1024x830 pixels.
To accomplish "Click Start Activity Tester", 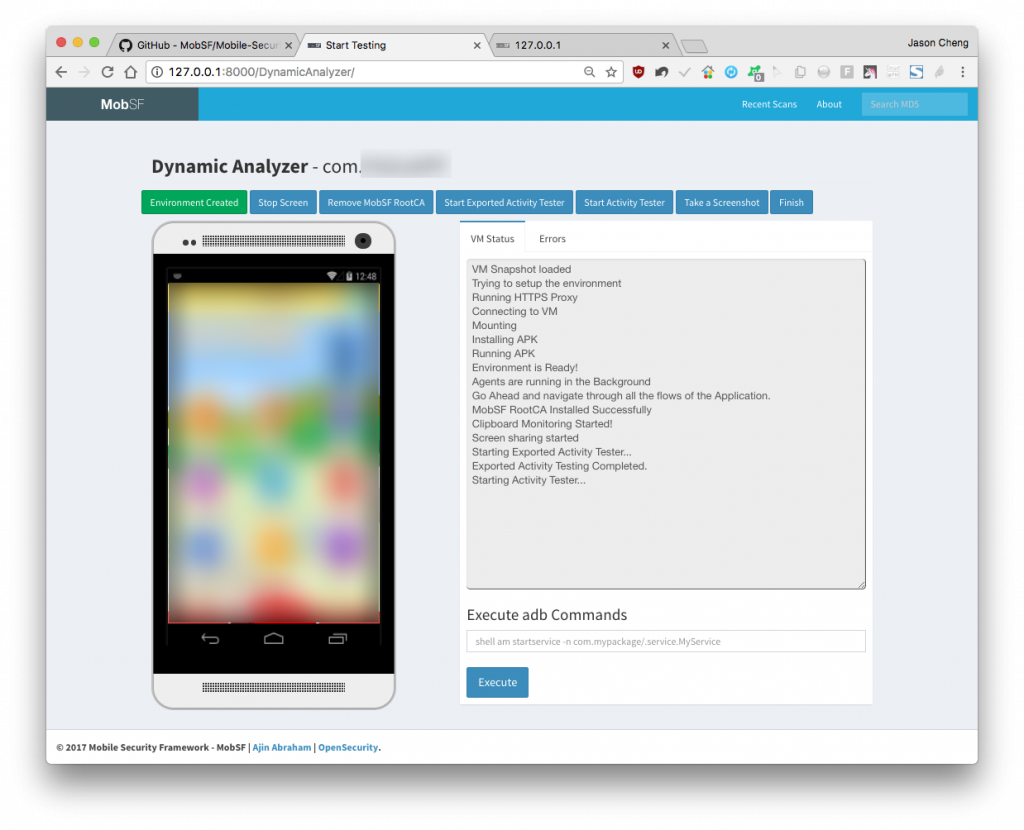I will point(624,202).
